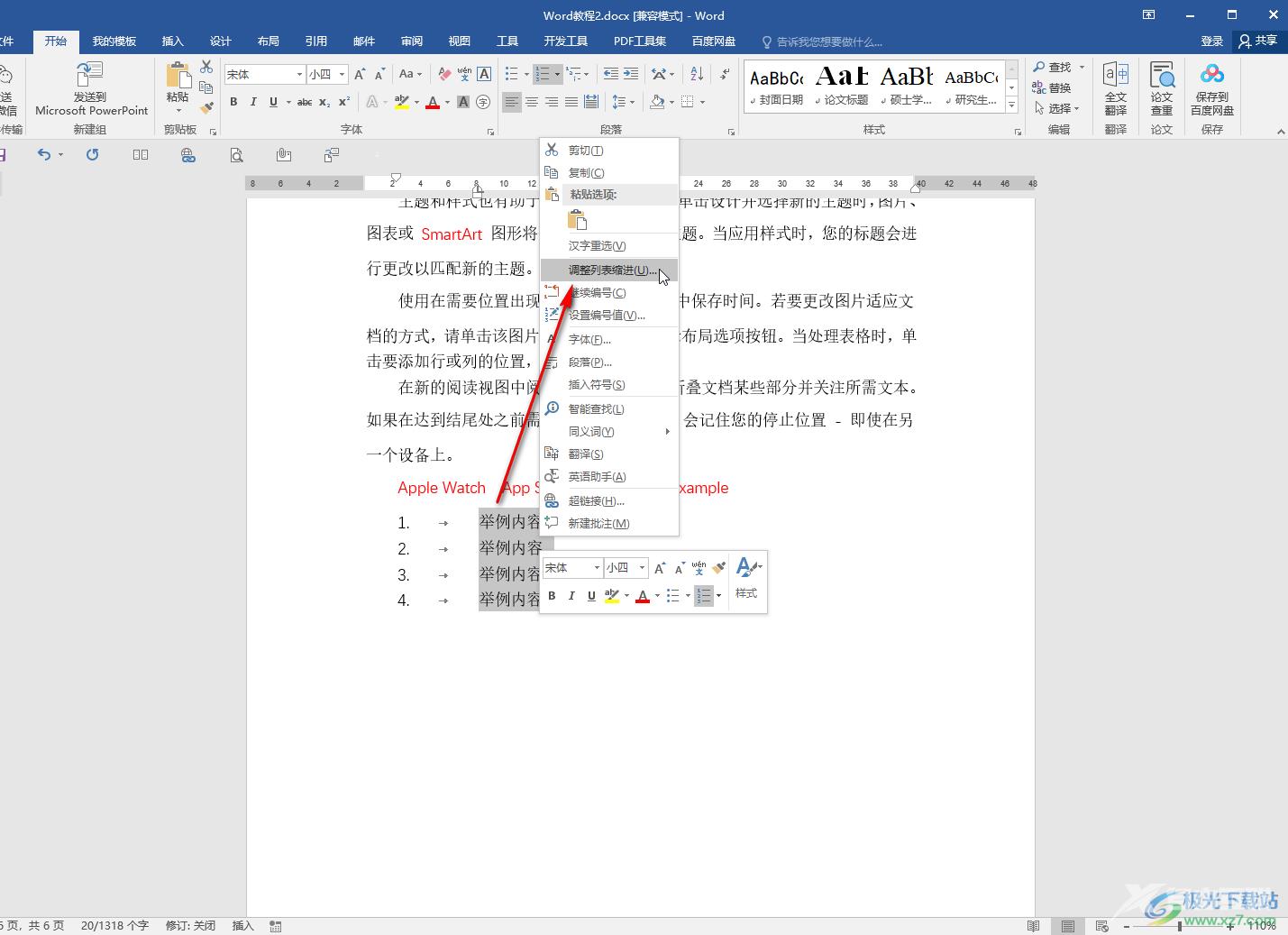Open the 布局 (Layout) ribbon tab
1288x935 pixels.
269,41
